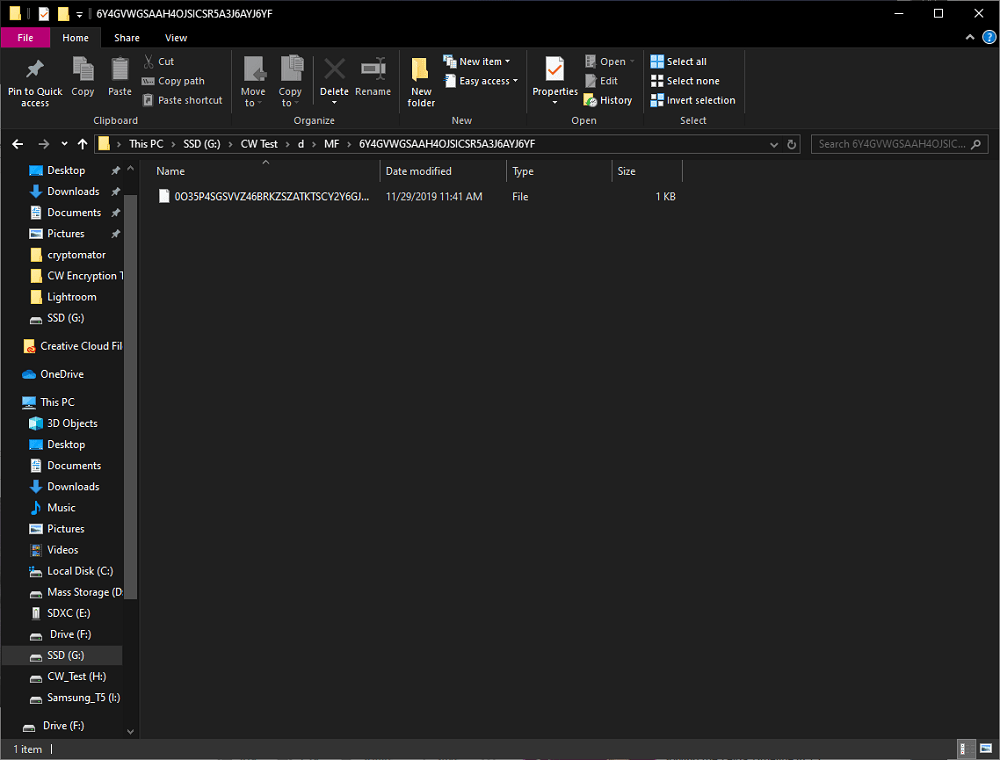The height and width of the screenshot is (760, 1000).
Task: Open Creative Cloud Files
Action: point(81,346)
